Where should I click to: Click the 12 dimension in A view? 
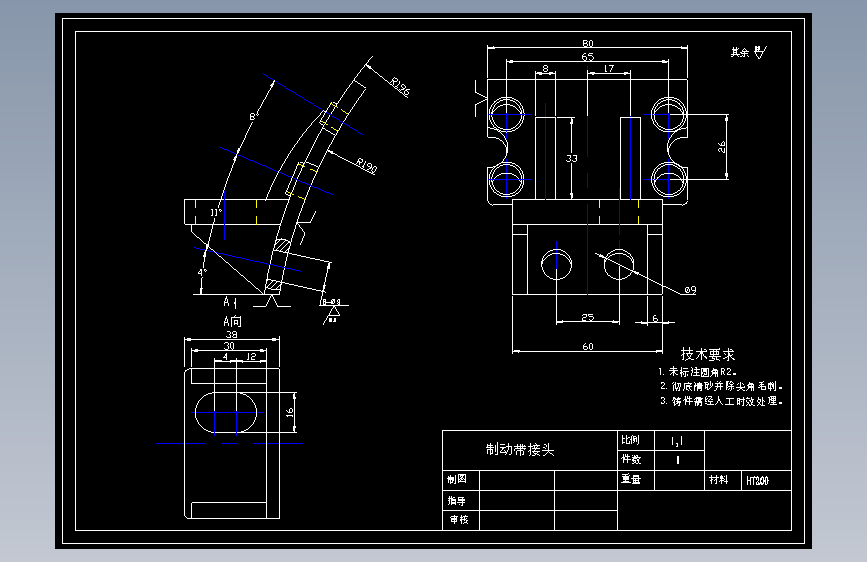pos(251,357)
